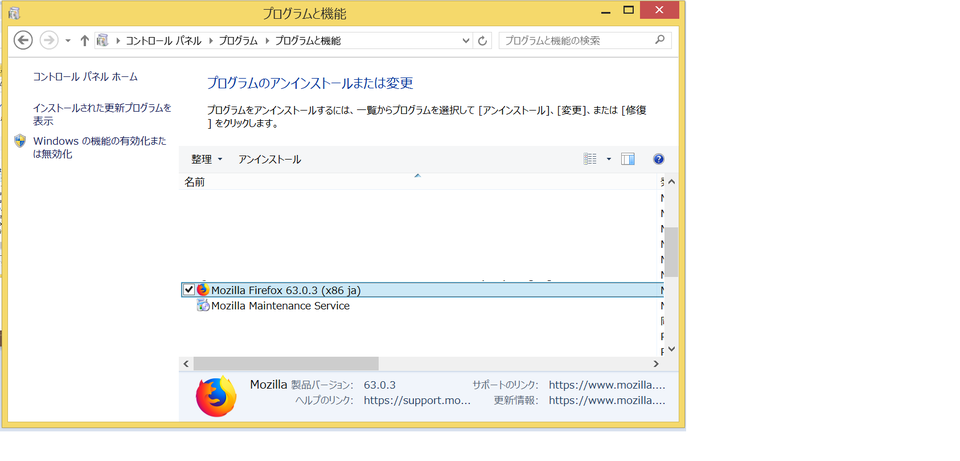Viewport: 960px width, 461px height.
Task: Open インストールされた更新プログラムを表示 link
Action: pyautogui.click(x=102, y=114)
